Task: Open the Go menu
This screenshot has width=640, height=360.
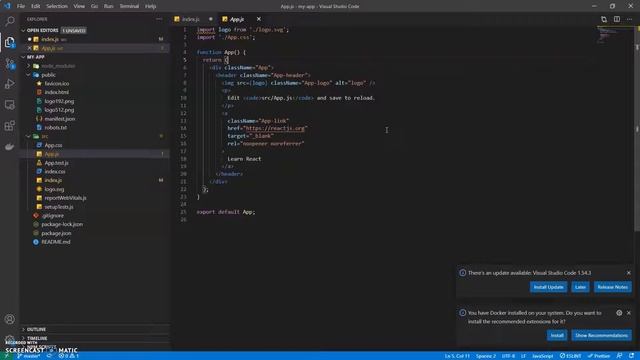Action: click(94, 6)
